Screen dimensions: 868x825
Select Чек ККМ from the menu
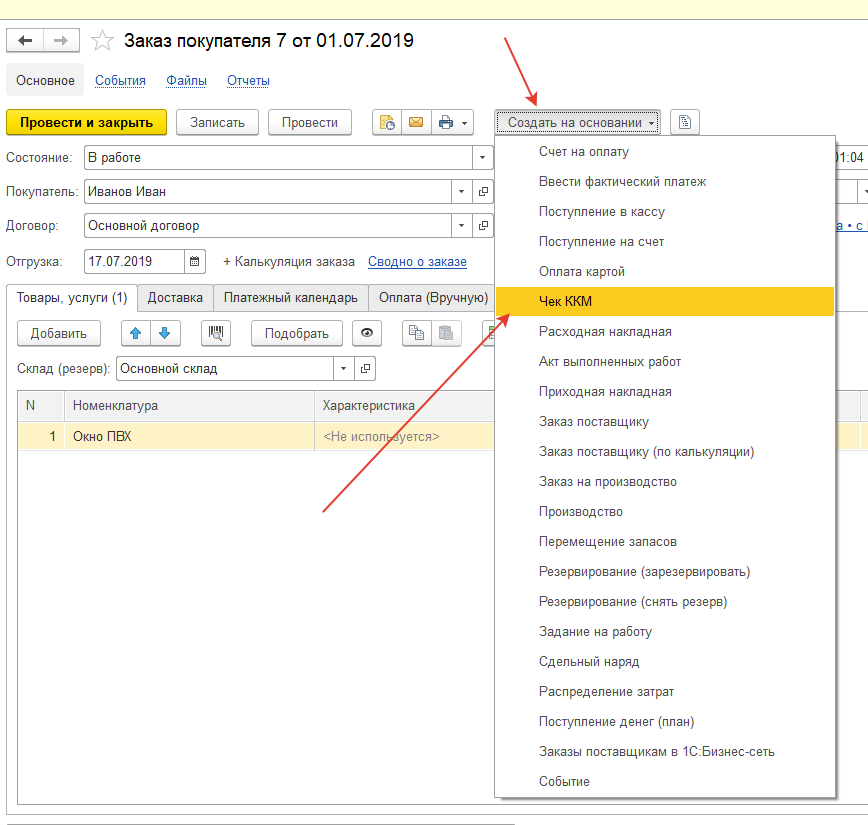[566, 301]
